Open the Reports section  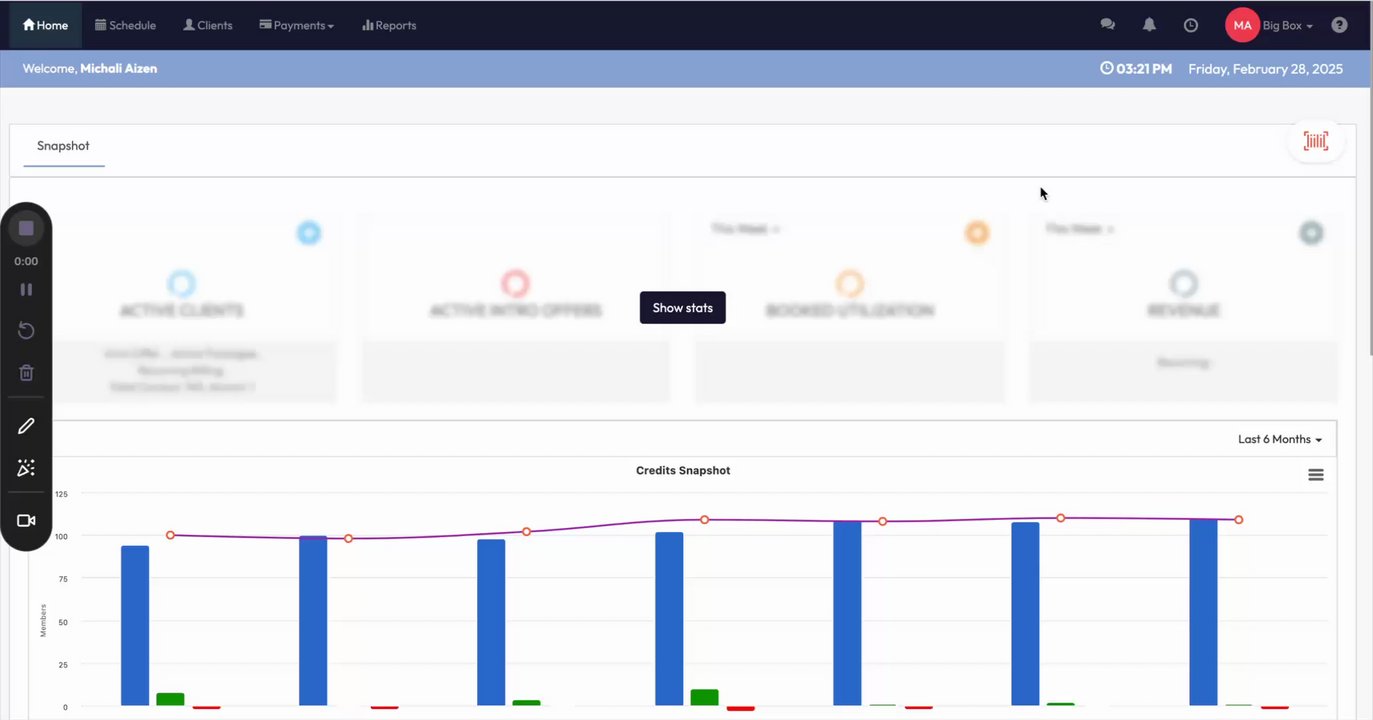pos(389,25)
